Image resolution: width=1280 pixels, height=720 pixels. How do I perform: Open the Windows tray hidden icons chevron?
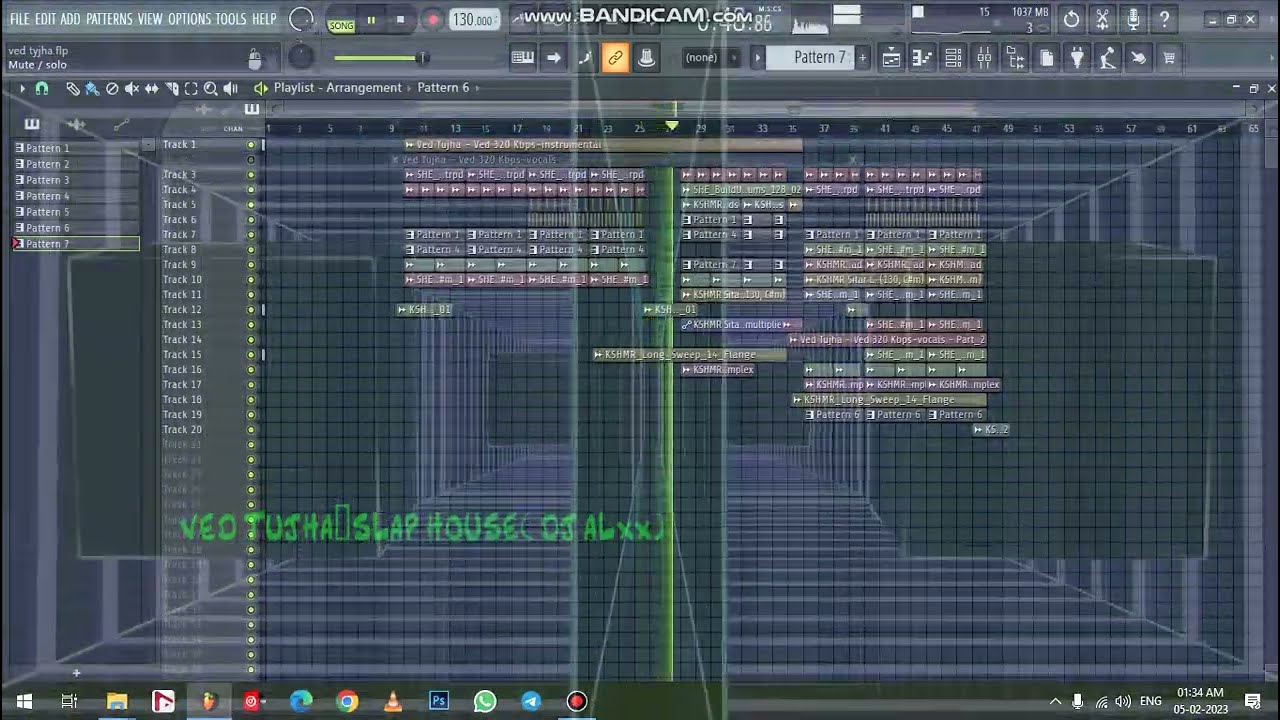tap(1054, 701)
